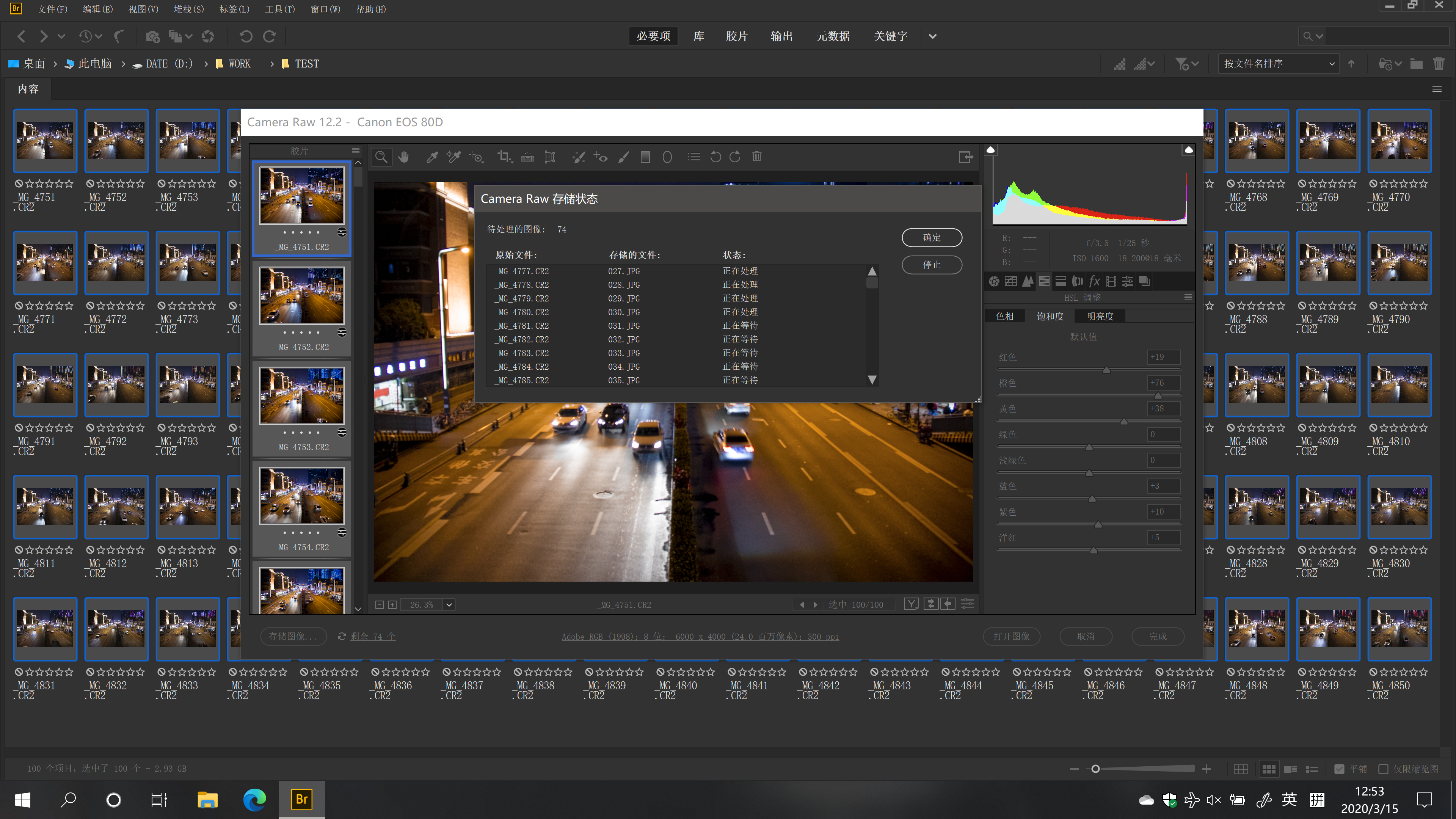
Task: Enable the 仅限缩览图 checkbox
Action: (1383, 769)
